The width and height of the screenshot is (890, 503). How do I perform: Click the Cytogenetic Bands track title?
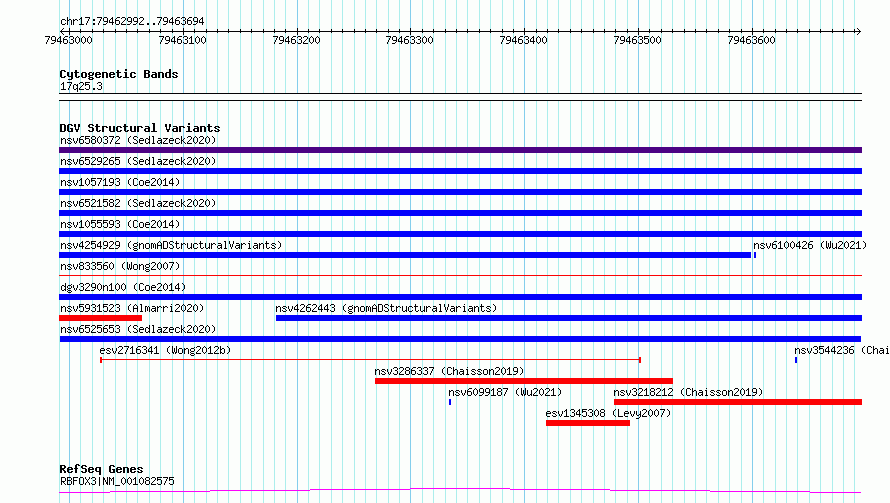119,74
